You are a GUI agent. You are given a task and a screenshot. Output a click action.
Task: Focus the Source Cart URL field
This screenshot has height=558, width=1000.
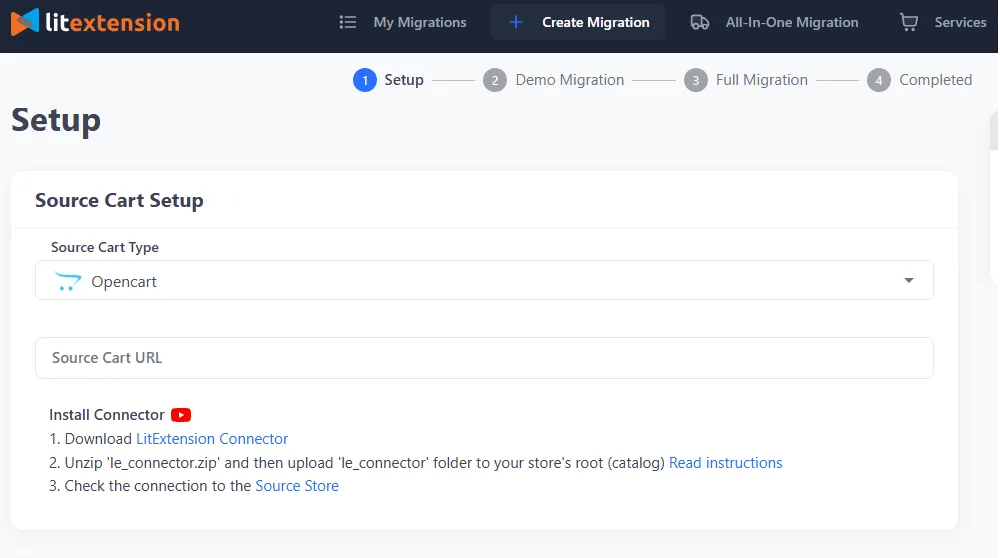click(484, 358)
